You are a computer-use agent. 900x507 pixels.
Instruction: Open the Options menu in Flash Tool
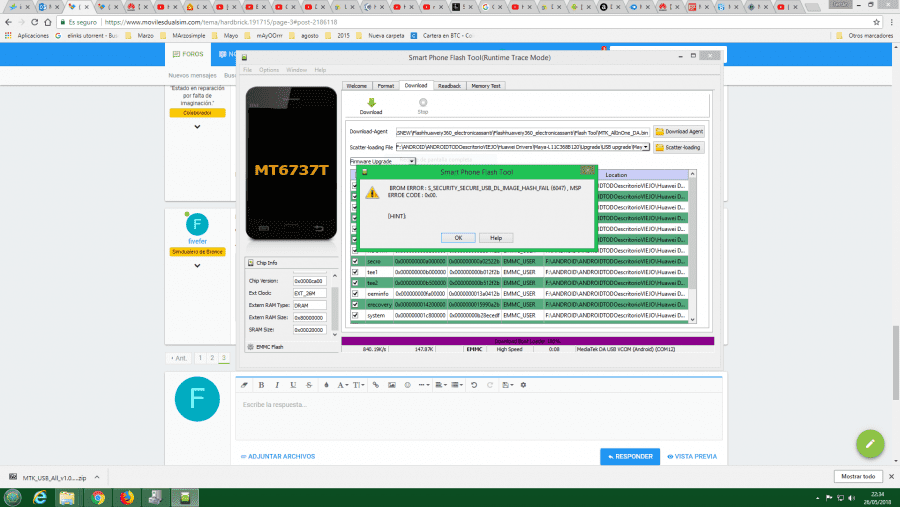coord(269,70)
